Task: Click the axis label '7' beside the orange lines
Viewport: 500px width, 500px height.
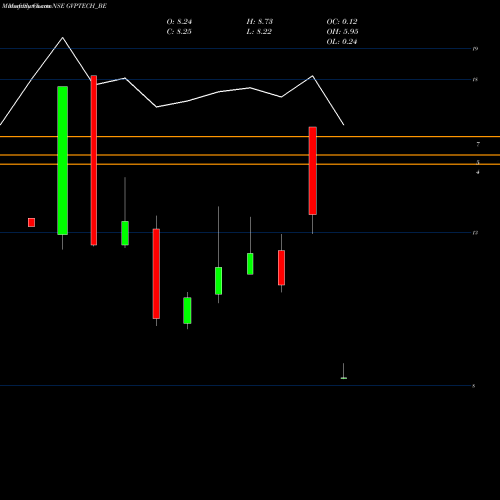Action: [478, 144]
